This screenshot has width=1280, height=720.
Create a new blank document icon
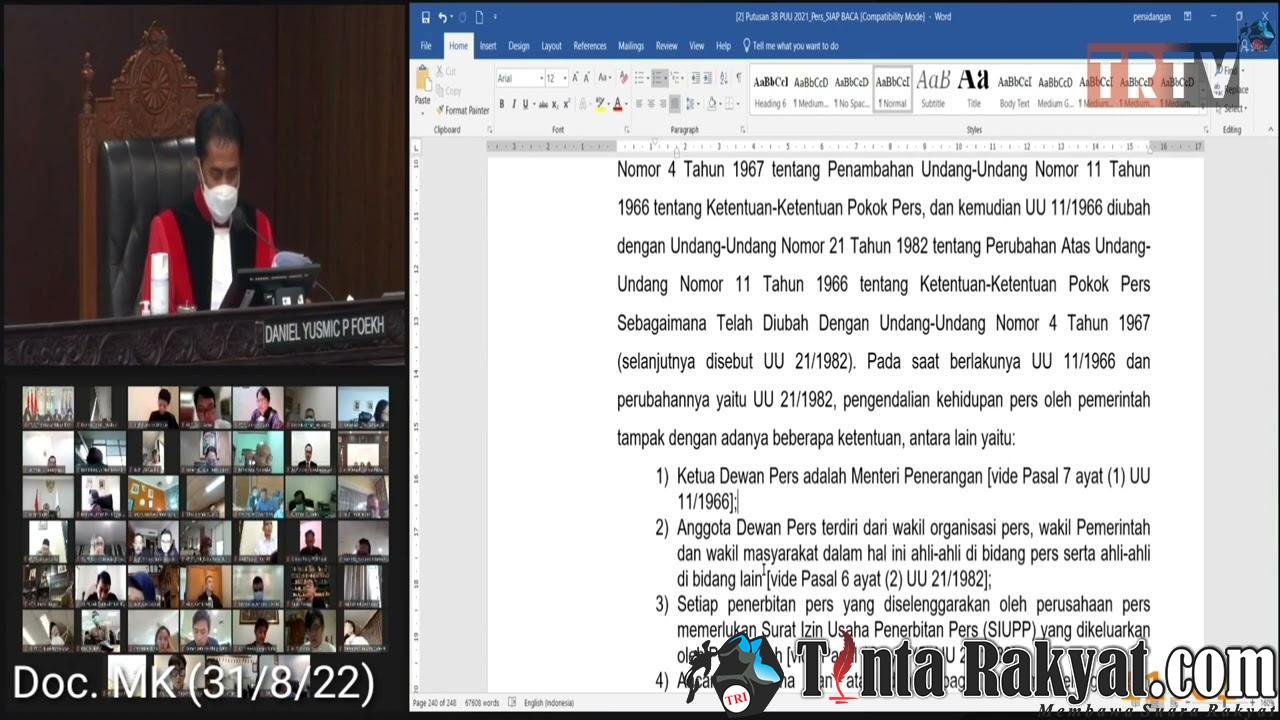click(479, 17)
